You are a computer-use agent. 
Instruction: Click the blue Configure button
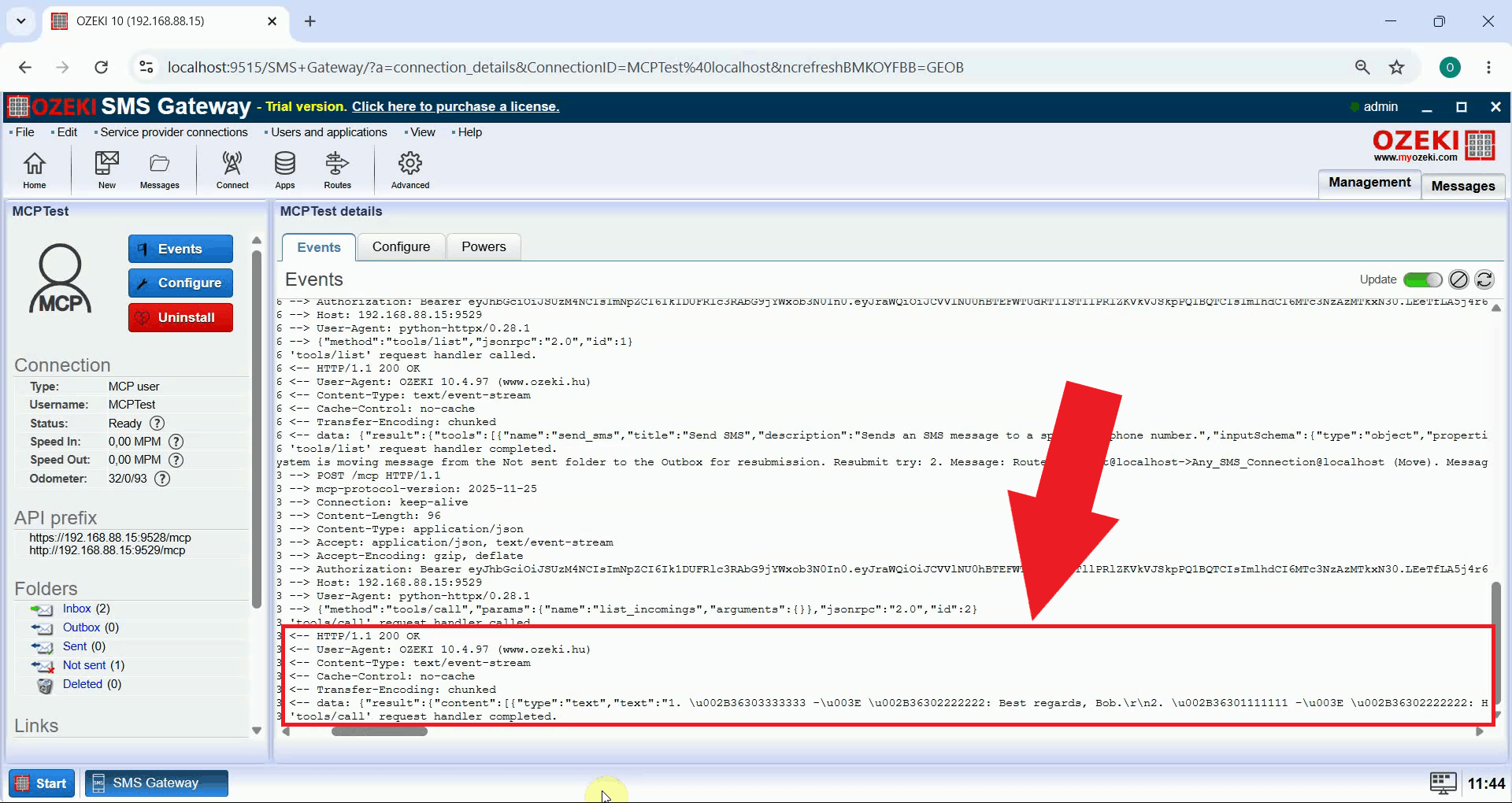[180, 283]
